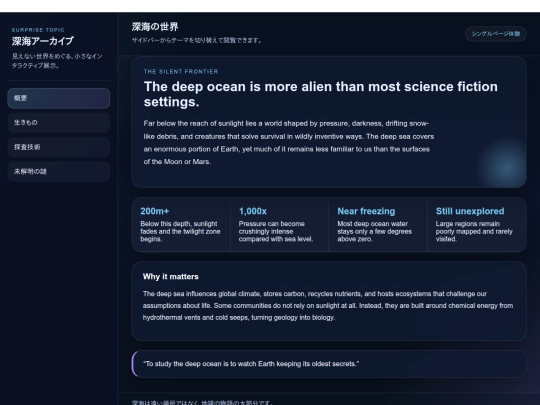Click the paragraph about deep sea influencing climate

pyautogui.click(x=328, y=306)
